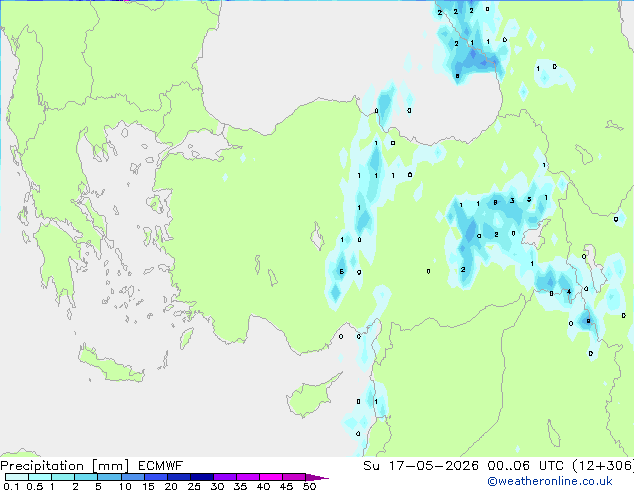Pick the 20–25 mm legend swatch
The height and width of the screenshot is (490, 634).
coord(179,477)
